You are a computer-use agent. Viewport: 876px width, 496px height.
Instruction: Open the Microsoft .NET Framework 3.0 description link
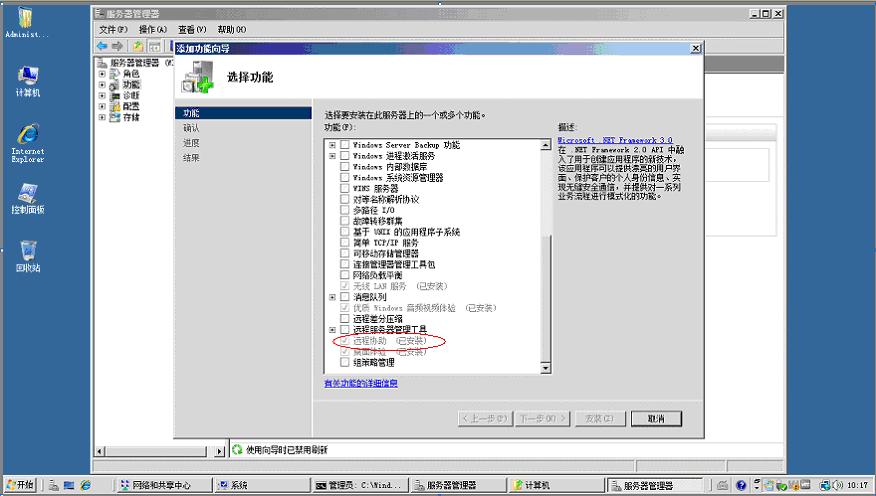click(615, 140)
